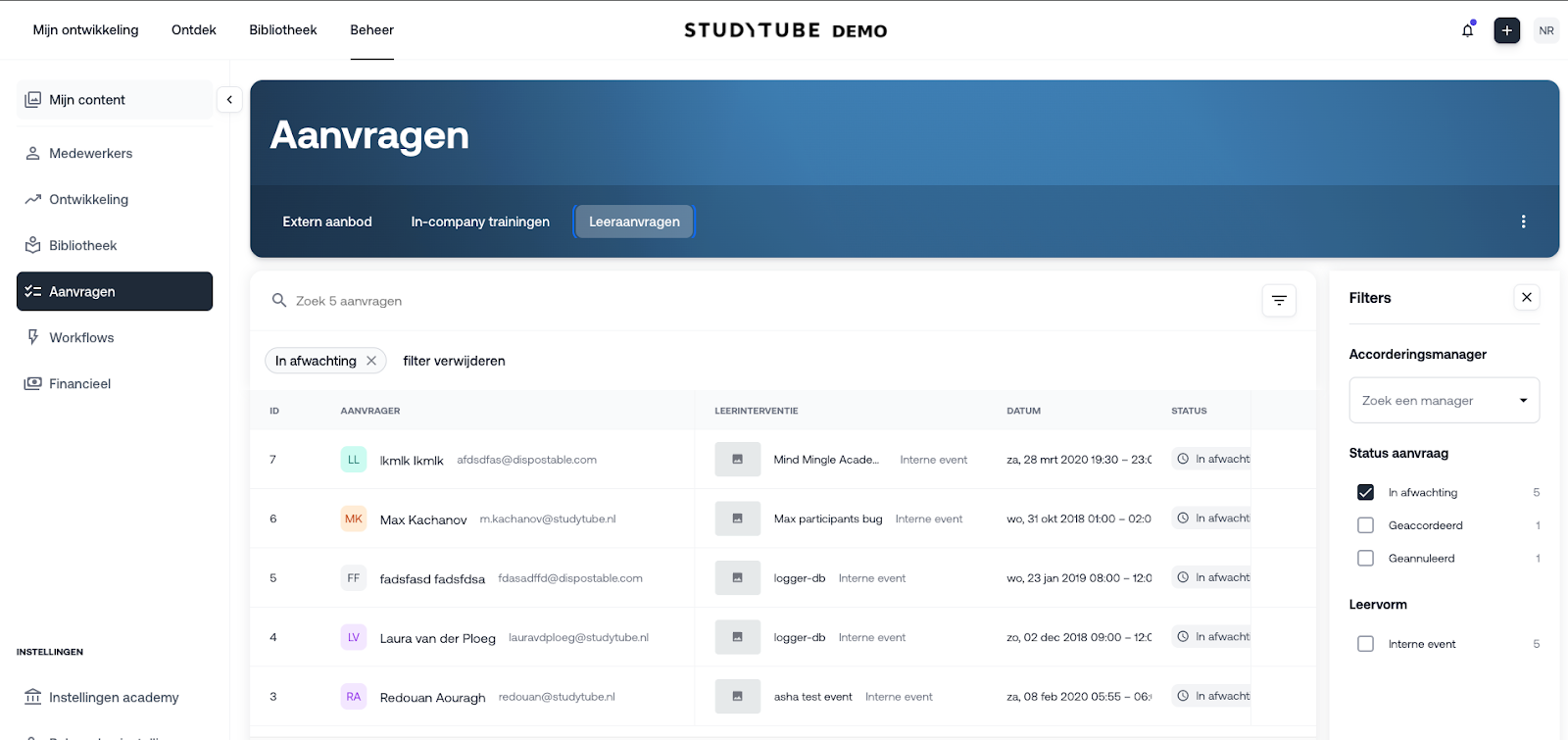Check the Geannuleerd checkbox

1365,558
